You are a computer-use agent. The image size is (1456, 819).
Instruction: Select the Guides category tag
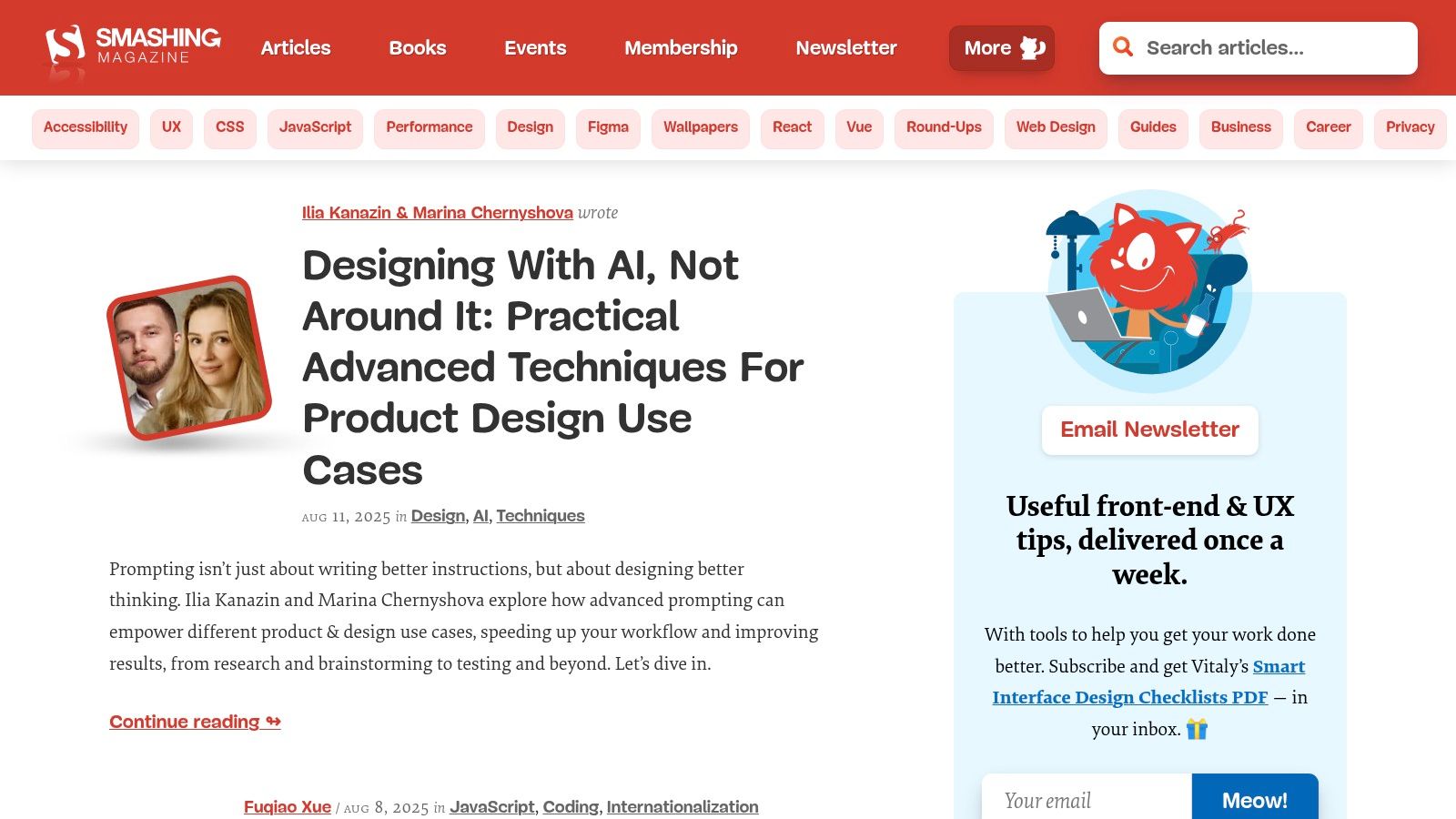click(x=1153, y=127)
